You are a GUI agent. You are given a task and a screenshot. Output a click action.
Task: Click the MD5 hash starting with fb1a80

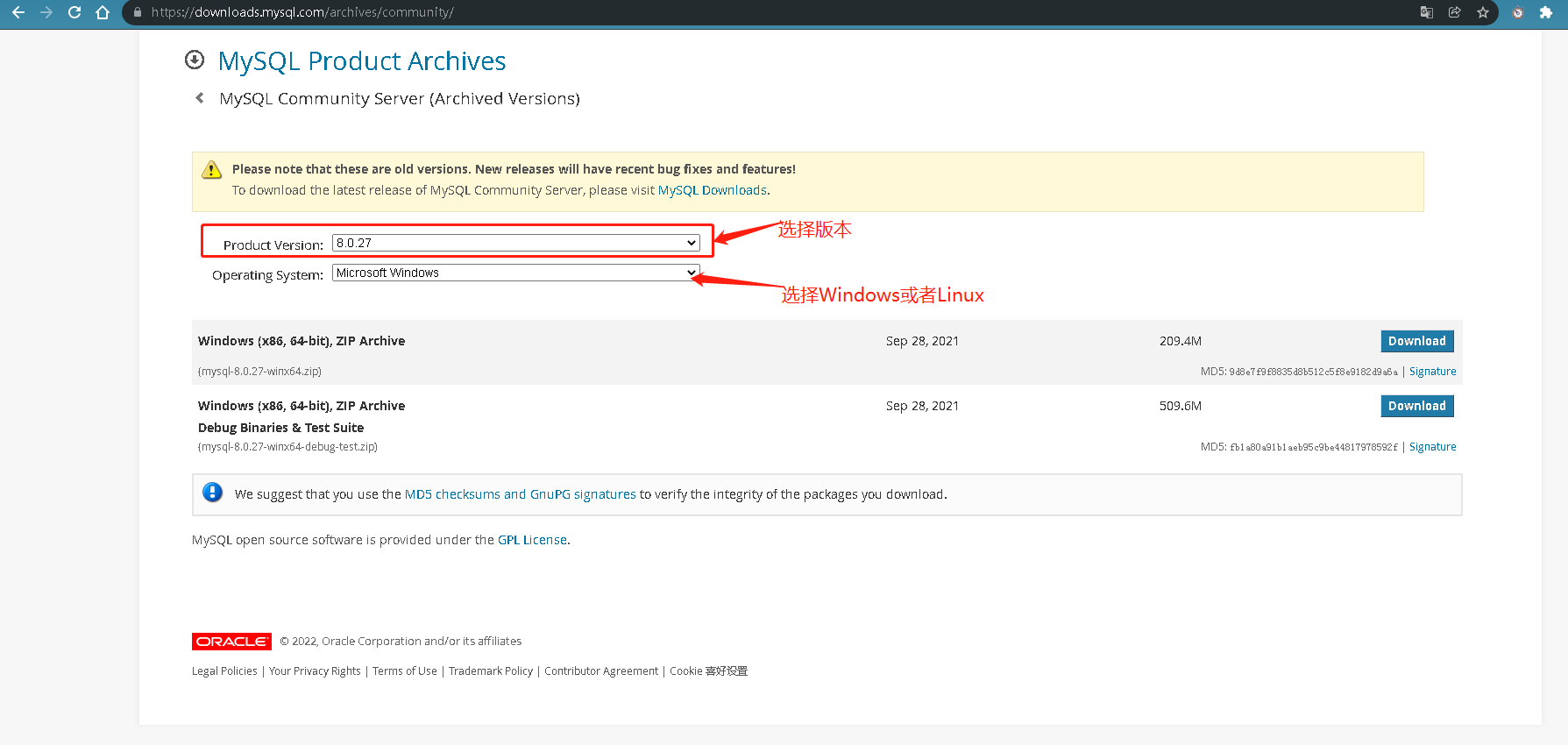(1313, 447)
